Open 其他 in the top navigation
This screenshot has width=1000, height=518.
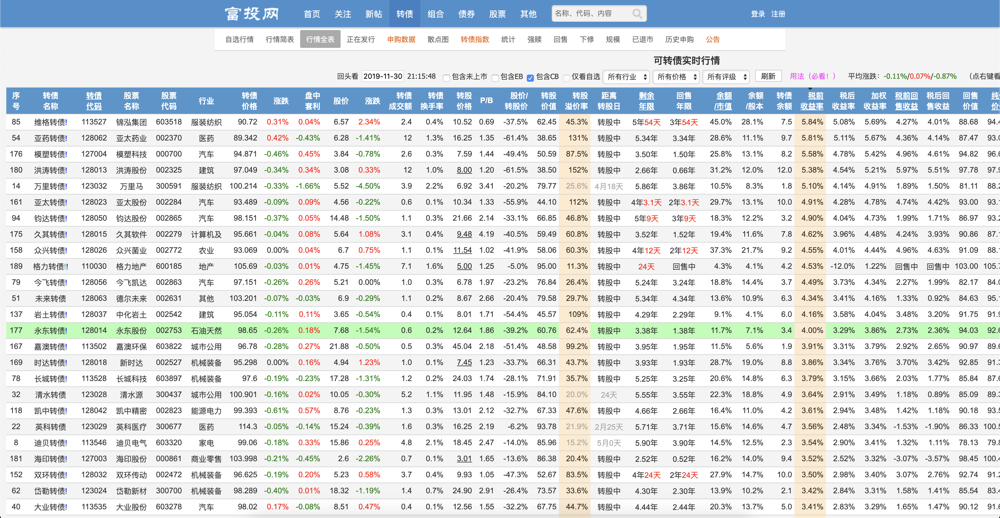point(528,13)
